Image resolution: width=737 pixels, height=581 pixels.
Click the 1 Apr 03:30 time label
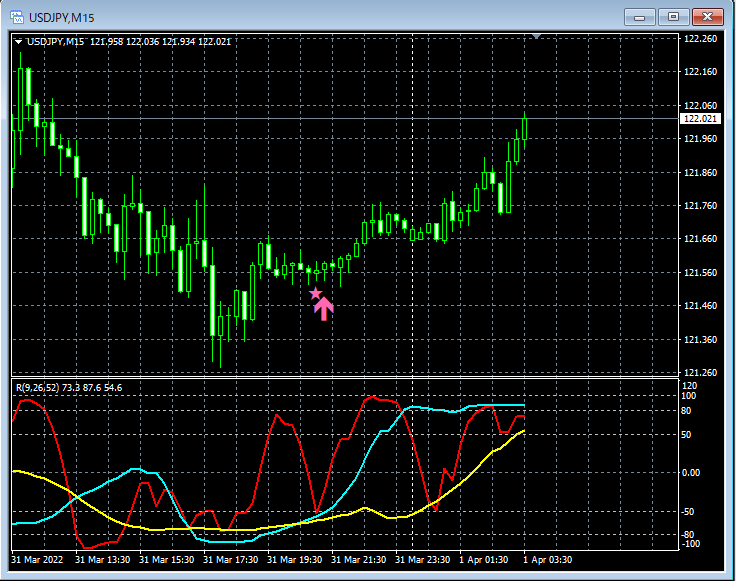(x=548, y=560)
